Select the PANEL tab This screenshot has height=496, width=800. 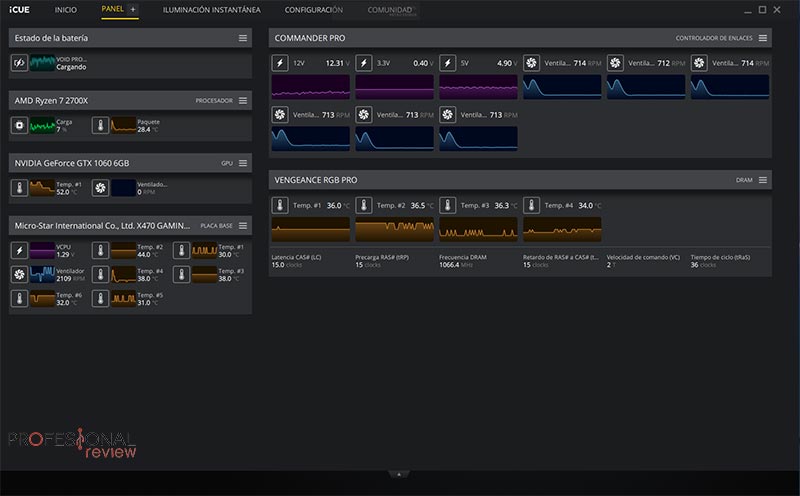pyautogui.click(x=112, y=9)
